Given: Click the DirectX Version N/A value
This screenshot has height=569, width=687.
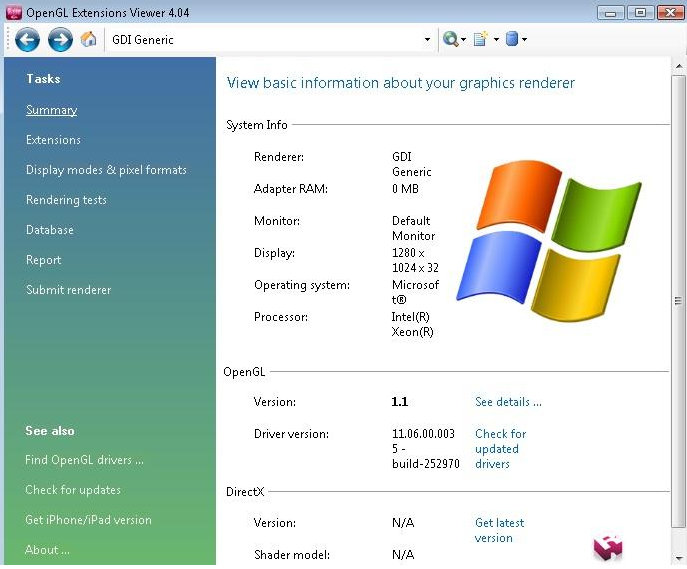Looking at the screenshot, I should point(403,523).
